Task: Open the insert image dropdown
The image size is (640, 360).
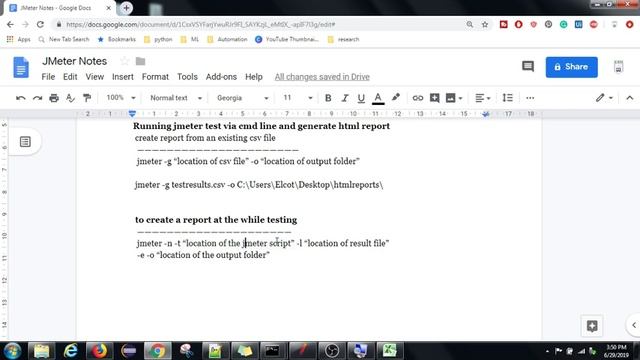Action: point(454,98)
